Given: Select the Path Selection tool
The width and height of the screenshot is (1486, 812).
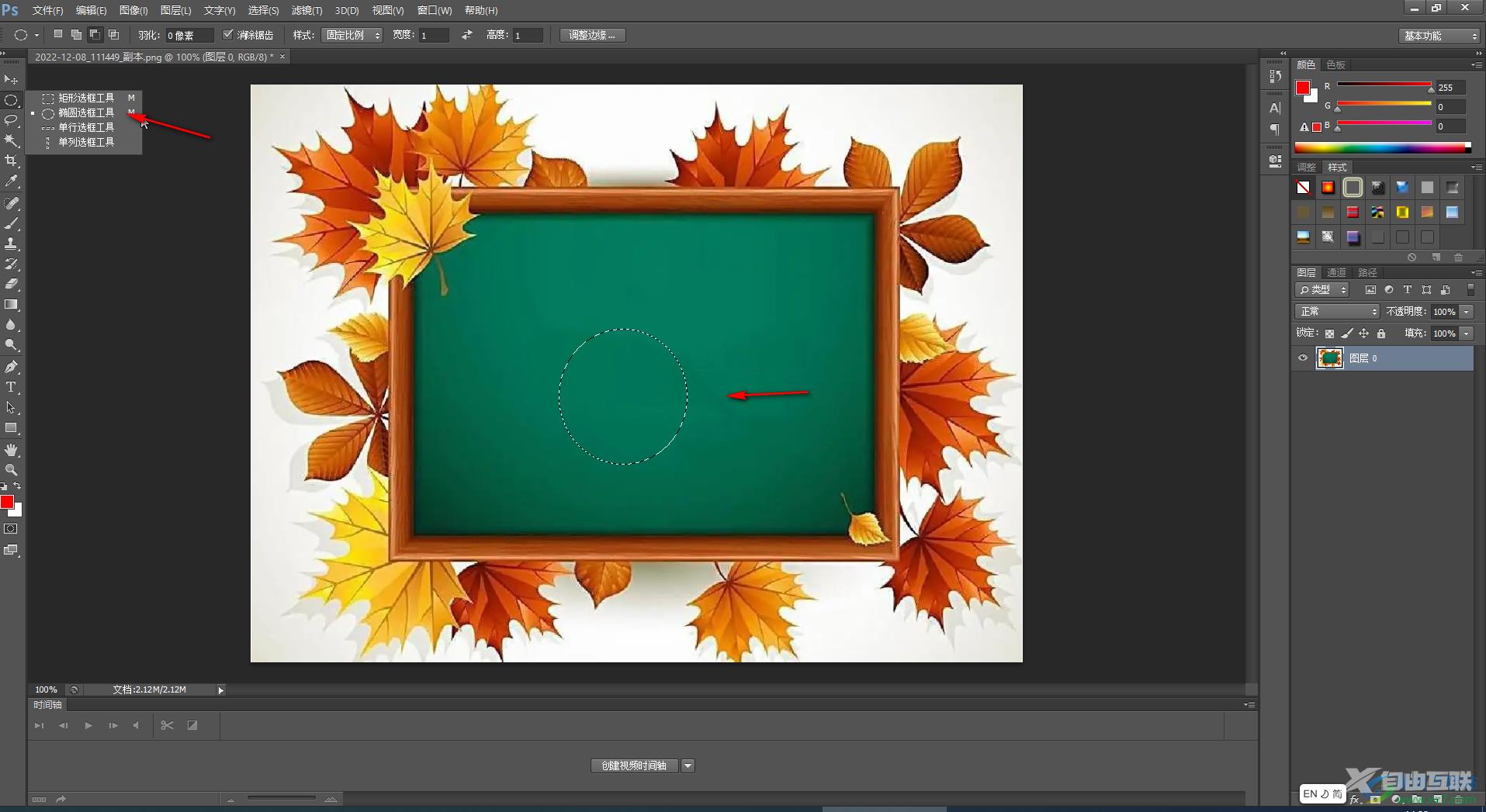Looking at the screenshot, I should click(11, 407).
